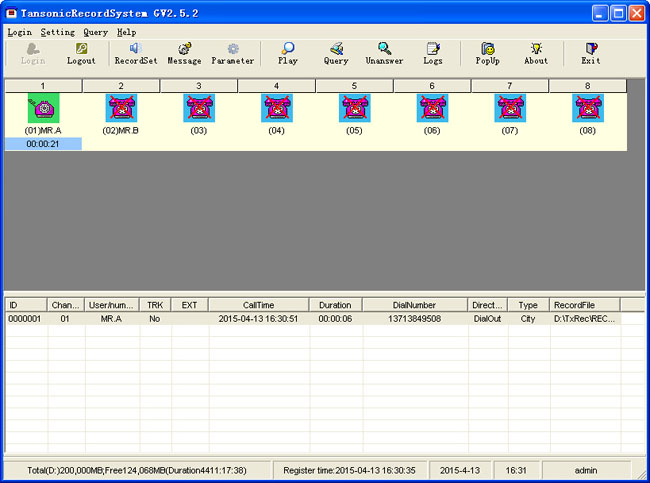Select the active green channel (01)MR.A
The height and width of the screenshot is (483, 650).
click(x=43, y=108)
